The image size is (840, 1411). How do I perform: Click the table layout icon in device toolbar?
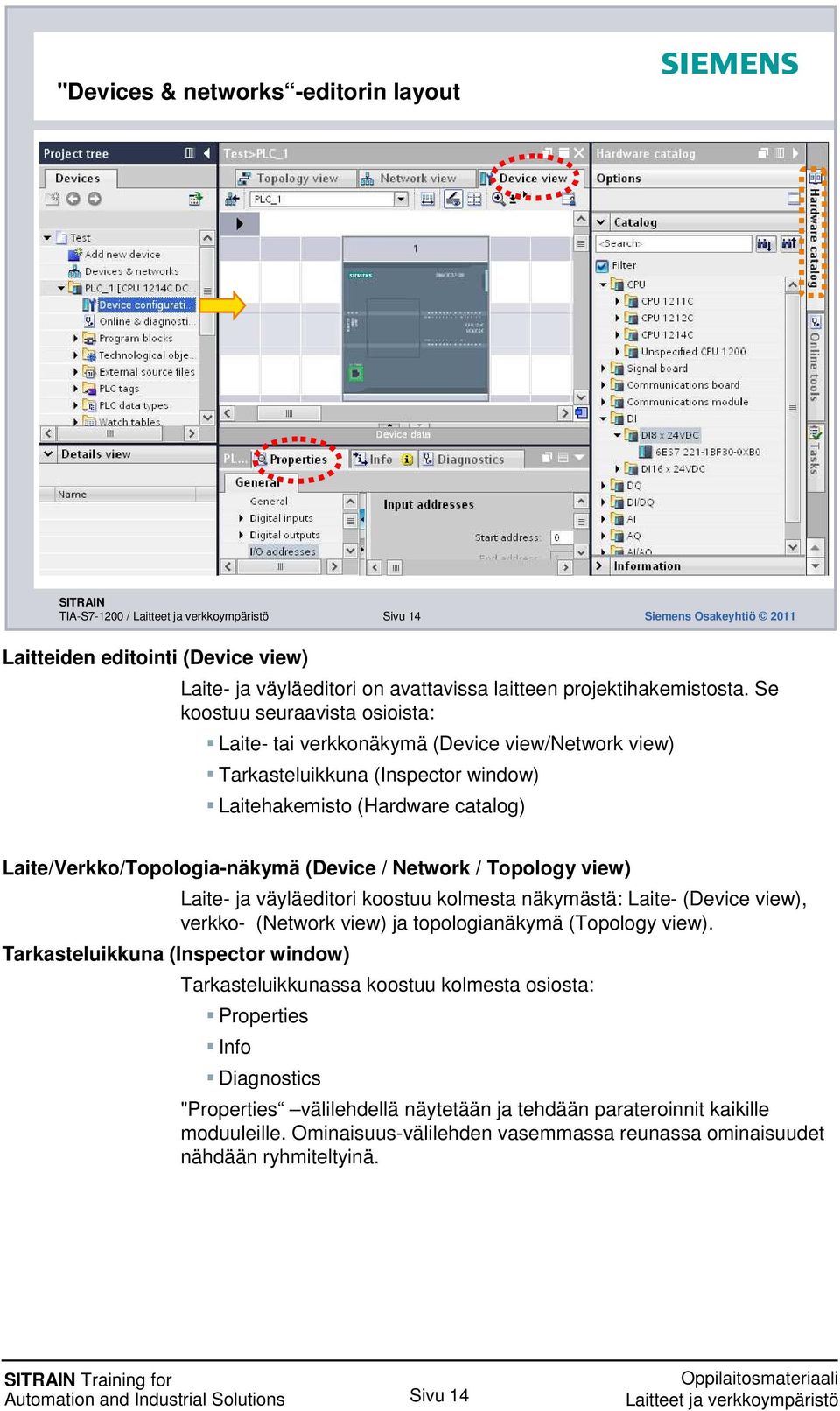[x=474, y=199]
